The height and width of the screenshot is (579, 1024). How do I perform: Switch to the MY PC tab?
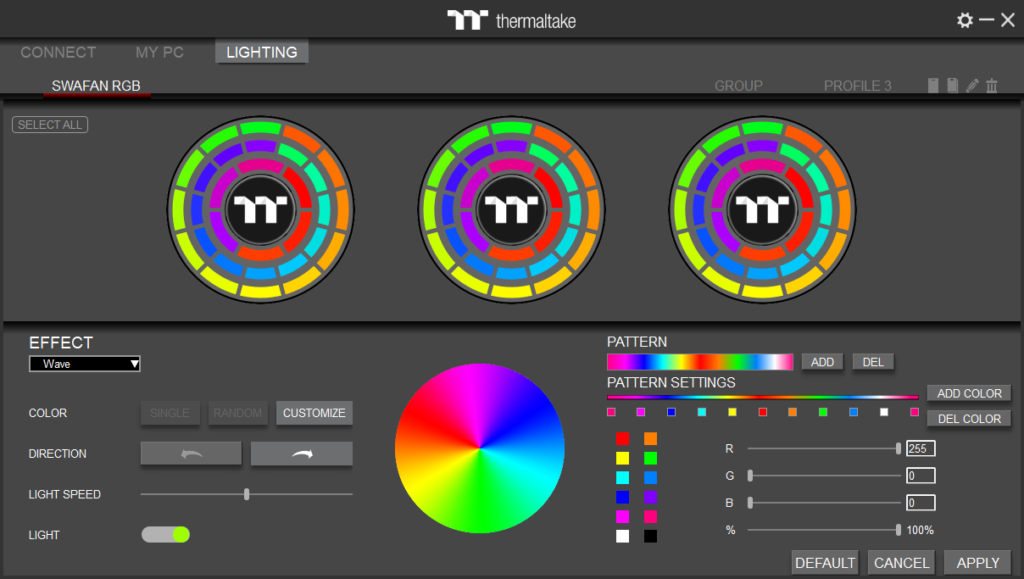(x=159, y=52)
